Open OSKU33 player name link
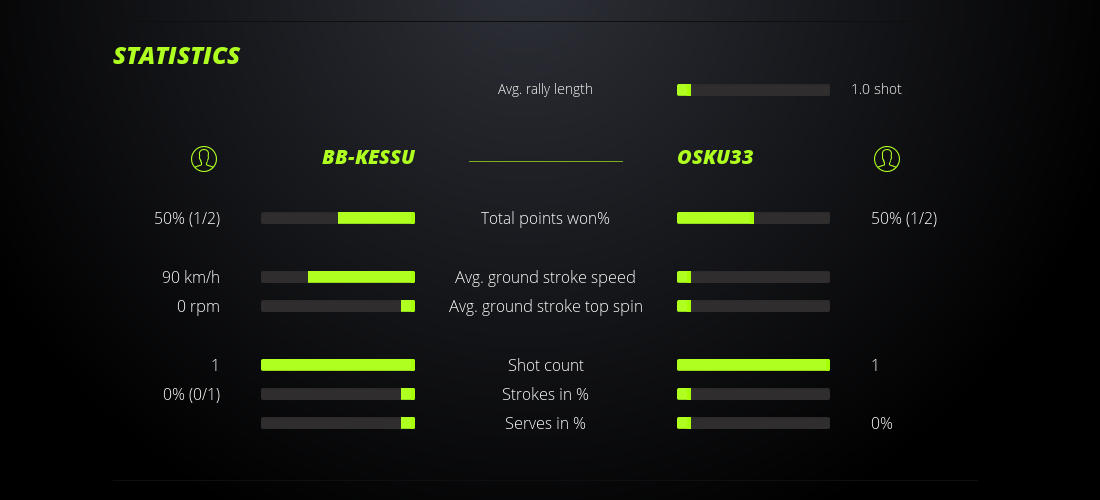The width and height of the screenshot is (1100, 500). click(x=715, y=157)
